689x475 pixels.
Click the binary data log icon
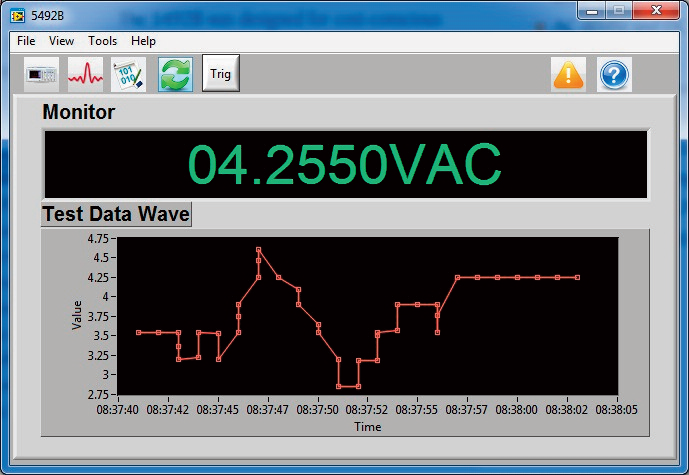tap(128, 74)
